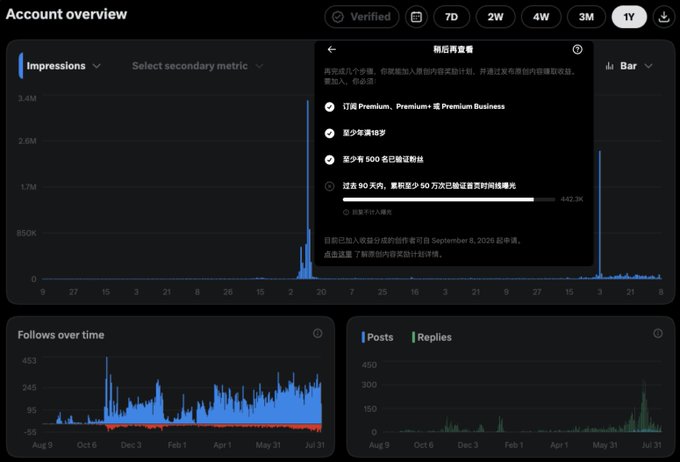Toggle the Posts series legend
680x462 pixels.
(377, 337)
